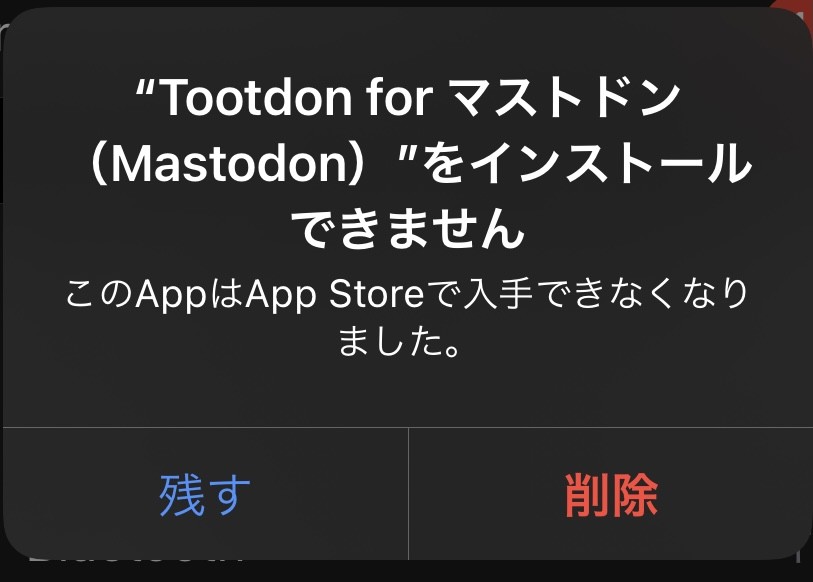Click the 'できません' line of the title
The image size is (813, 582).
coord(408,228)
